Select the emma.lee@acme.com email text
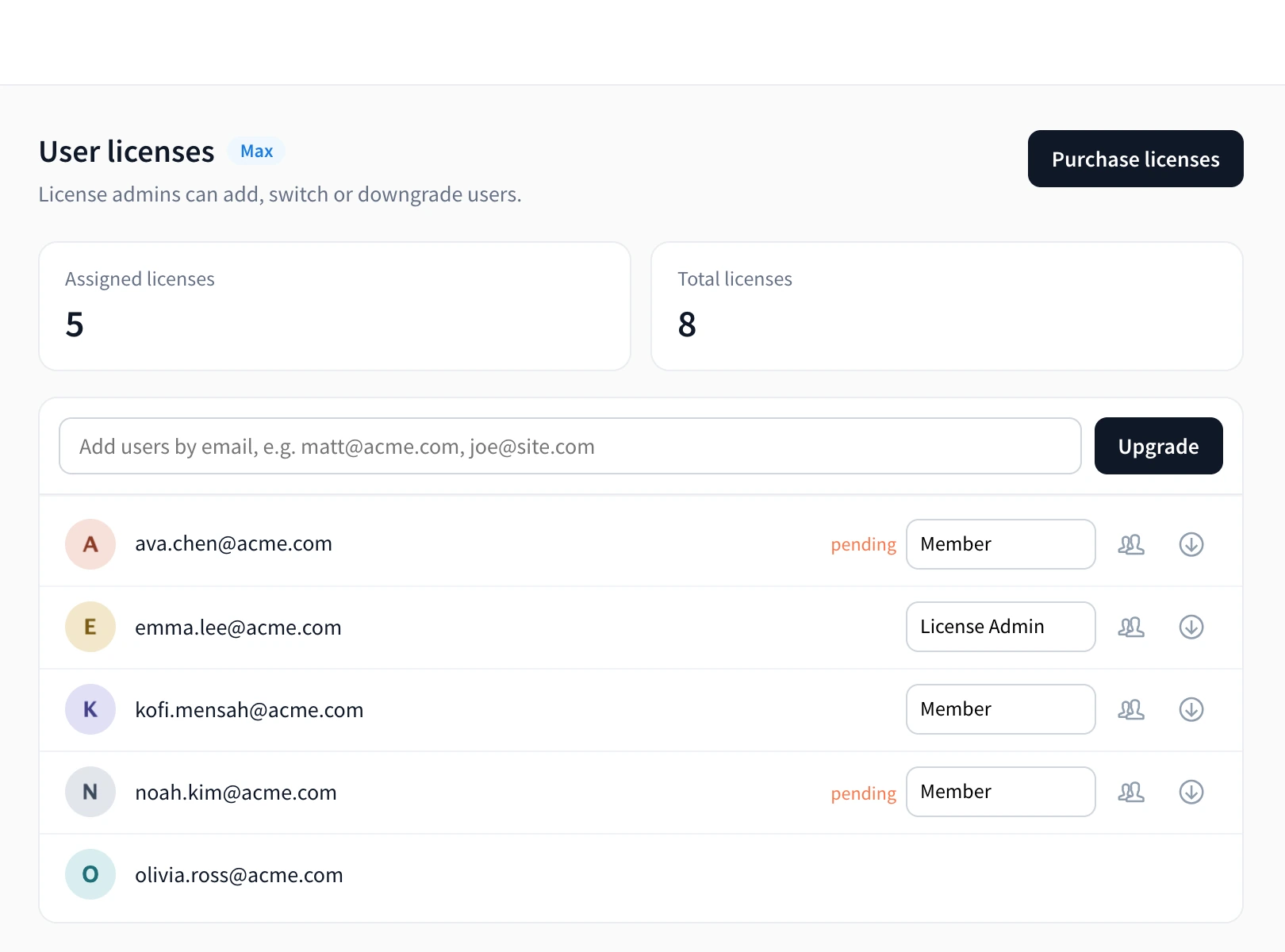The height and width of the screenshot is (952, 1285). pos(238,628)
